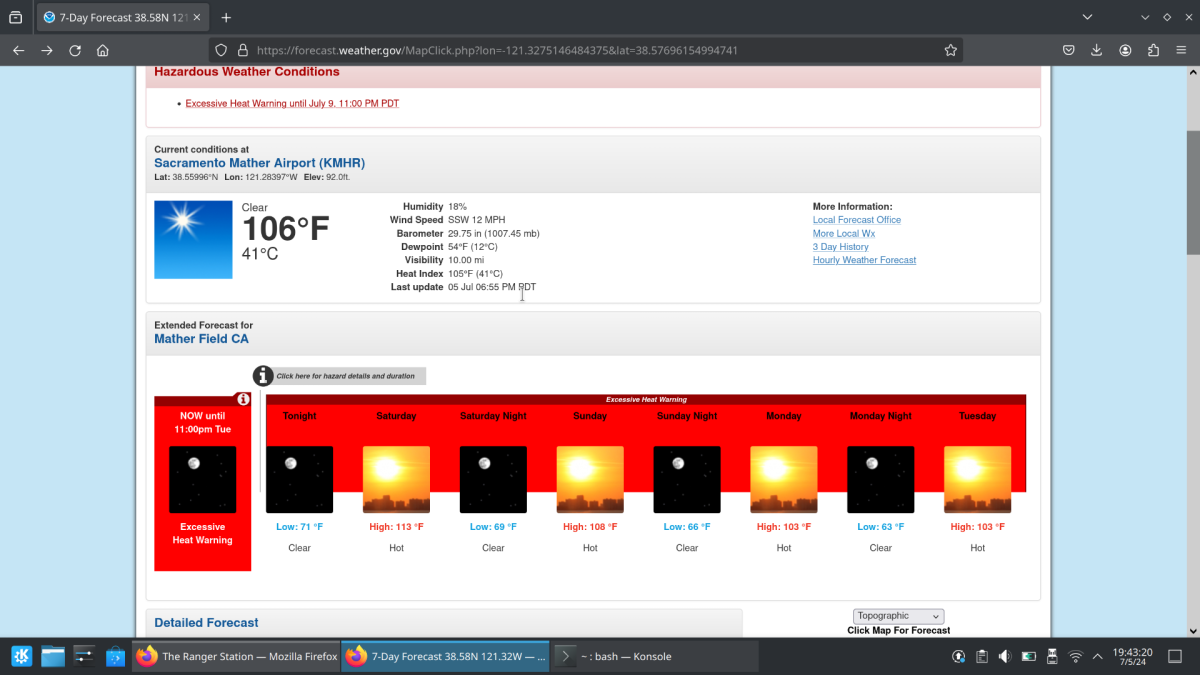Screen dimensions: 1200x675
Task: Open the Hourly Weather Forecast link
Action: coord(864,260)
